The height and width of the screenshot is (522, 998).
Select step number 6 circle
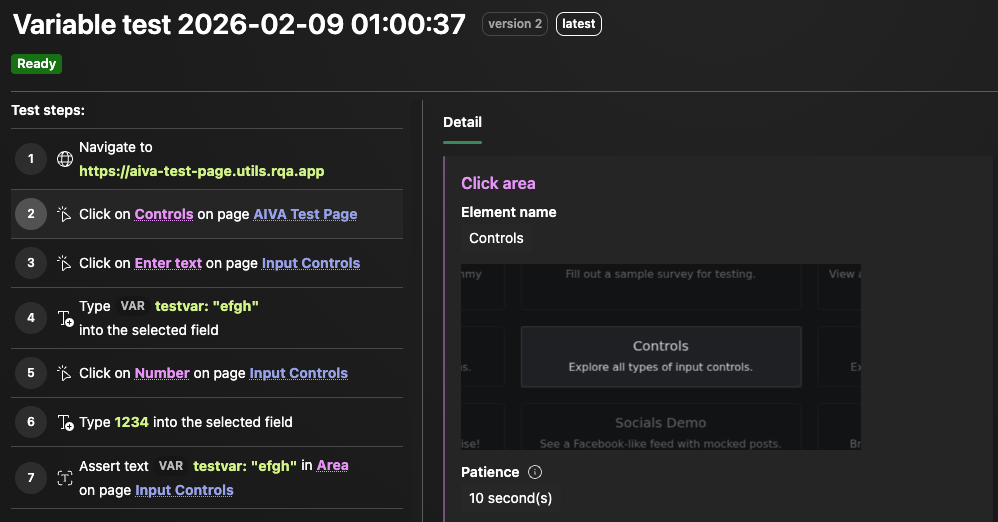(x=31, y=422)
